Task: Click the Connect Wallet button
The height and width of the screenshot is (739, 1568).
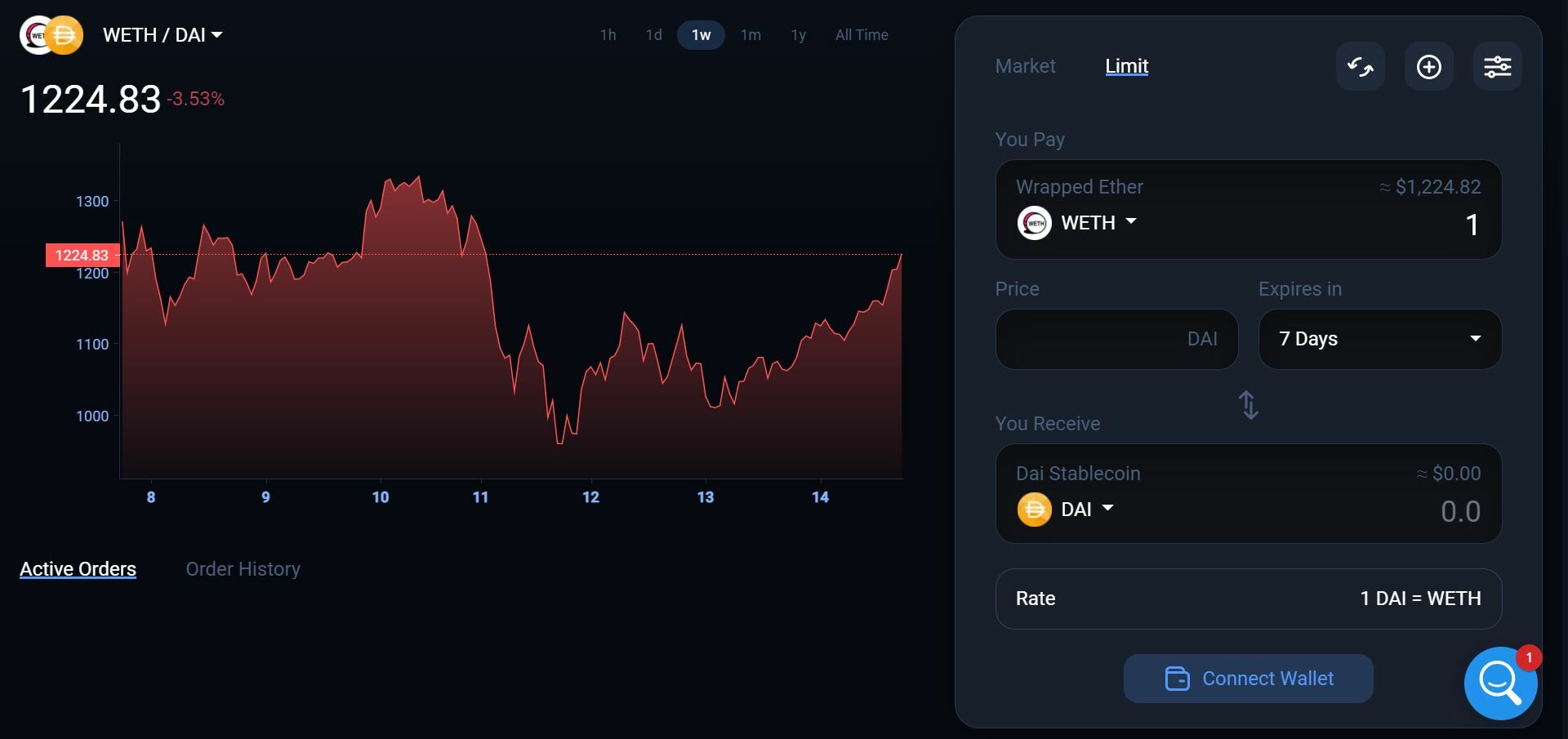Action: pos(1248,679)
